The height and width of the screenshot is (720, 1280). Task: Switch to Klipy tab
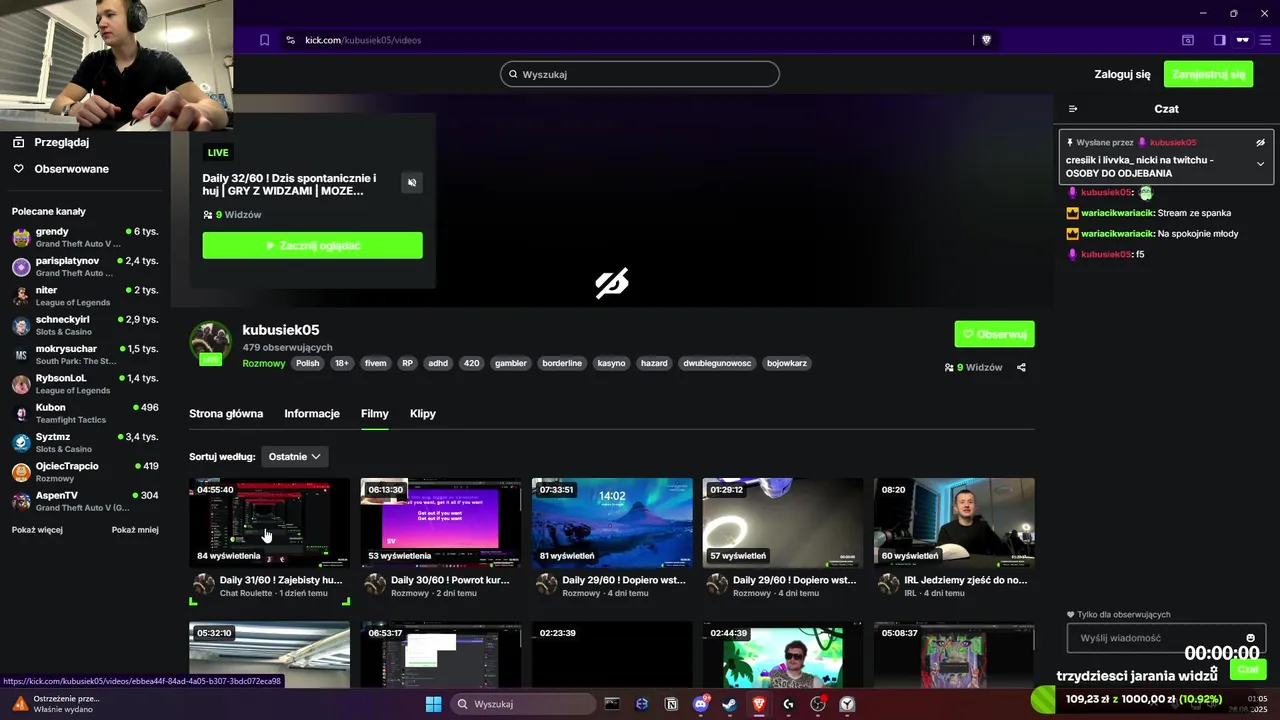(423, 413)
